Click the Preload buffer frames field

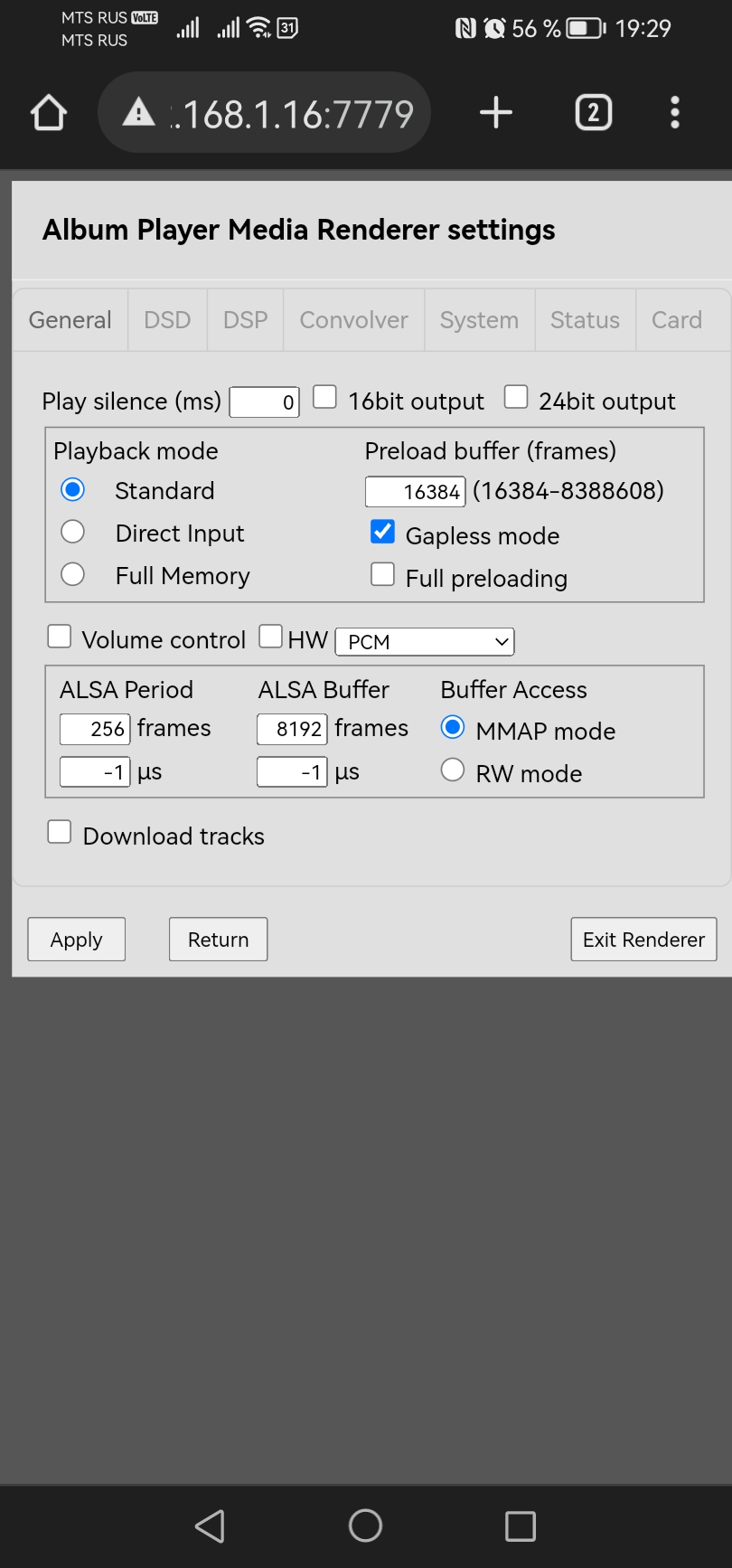(416, 492)
